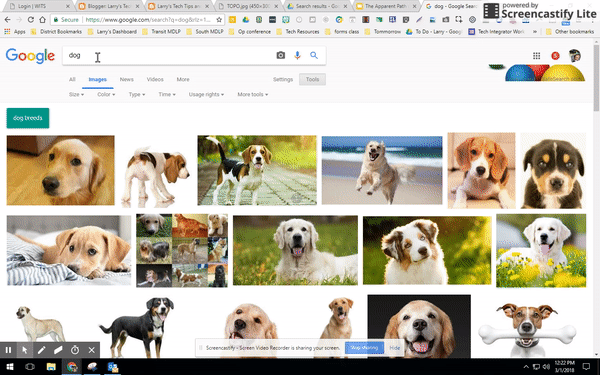Screen dimensions: 600x375
Task: Open the Google account profile picture
Action: point(574,56)
